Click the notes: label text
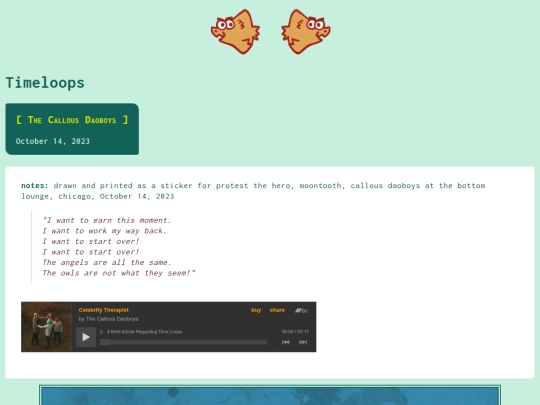540x405 pixels. [x=35, y=186]
